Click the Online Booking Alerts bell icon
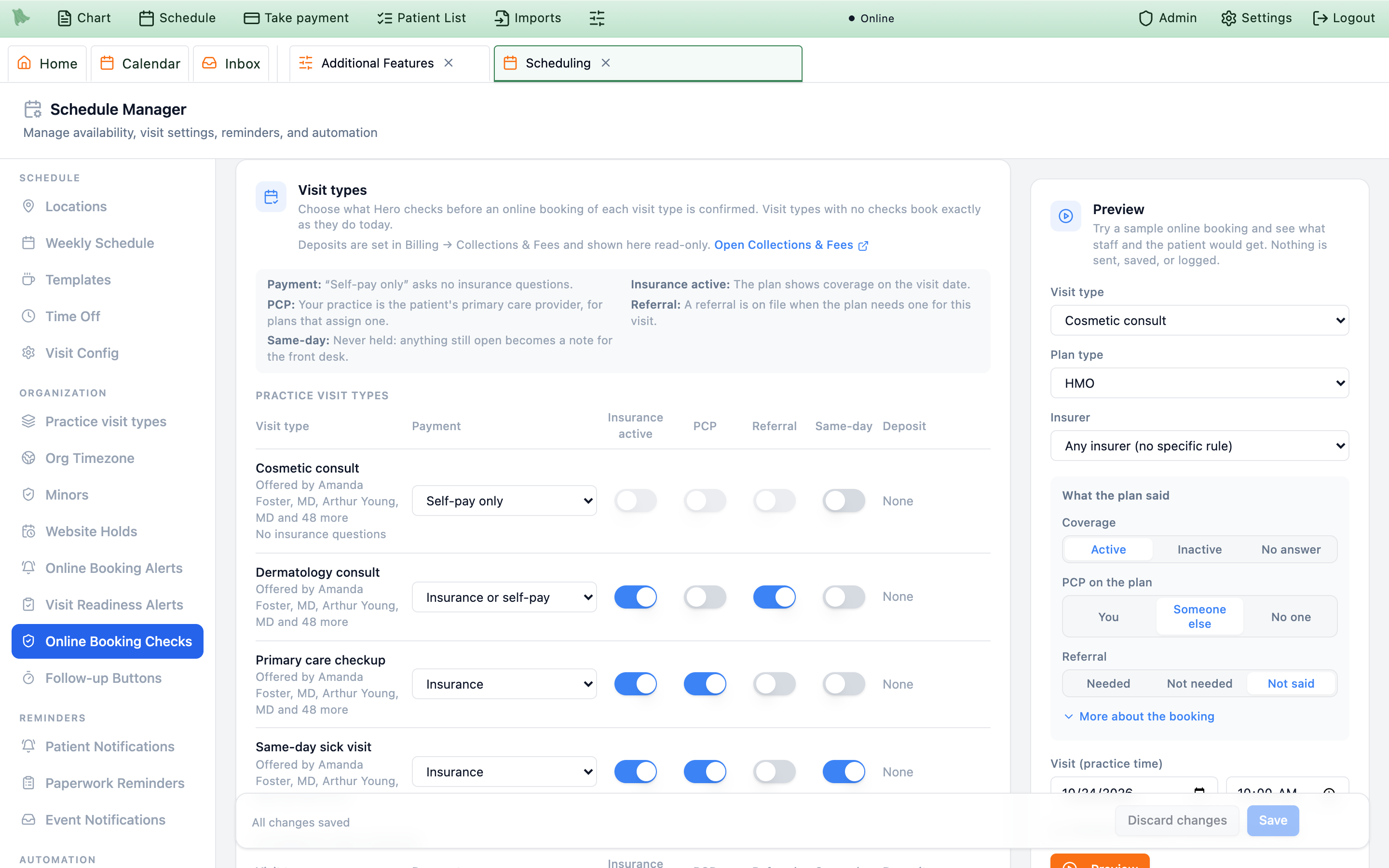1389x868 pixels. point(28,568)
